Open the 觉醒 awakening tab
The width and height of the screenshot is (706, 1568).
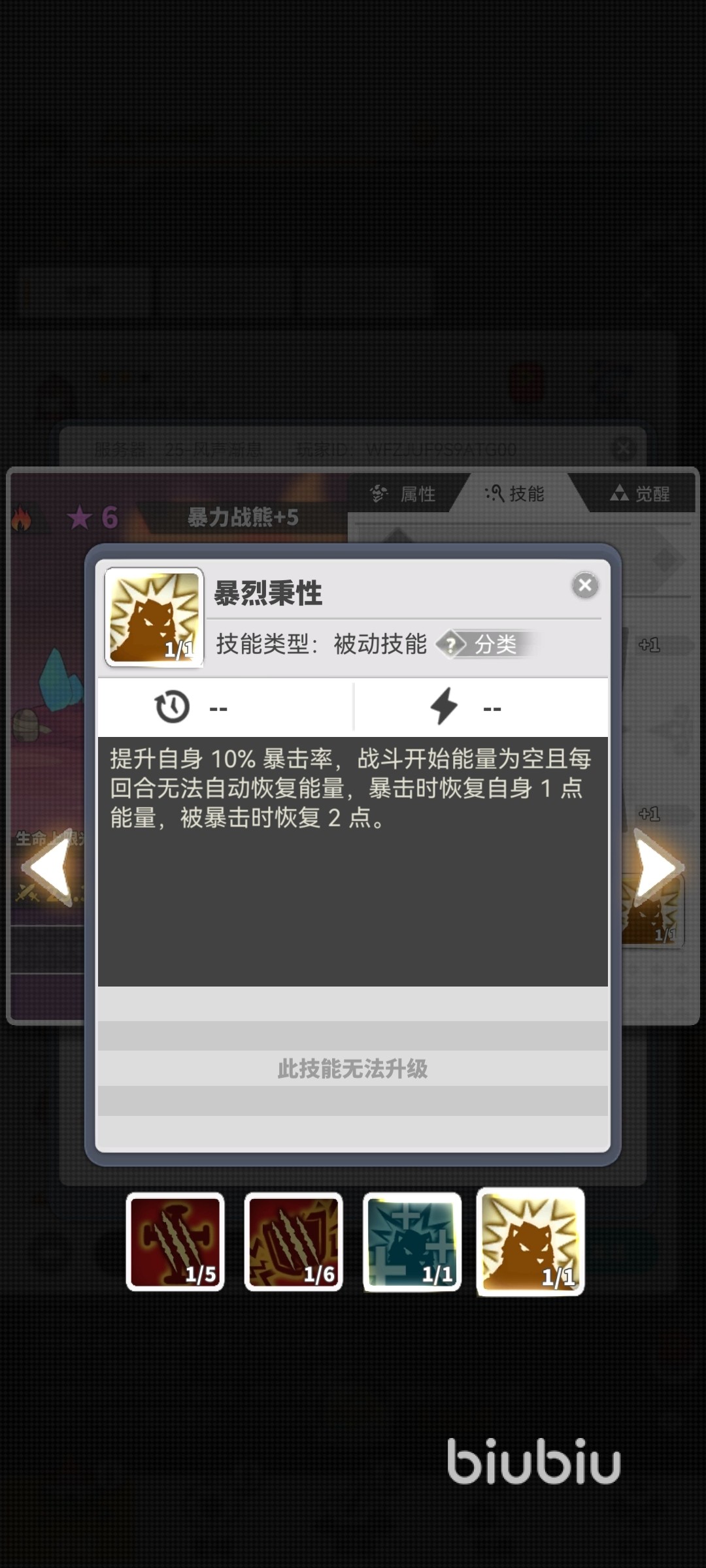pyautogui.click(x=641, y=494)
